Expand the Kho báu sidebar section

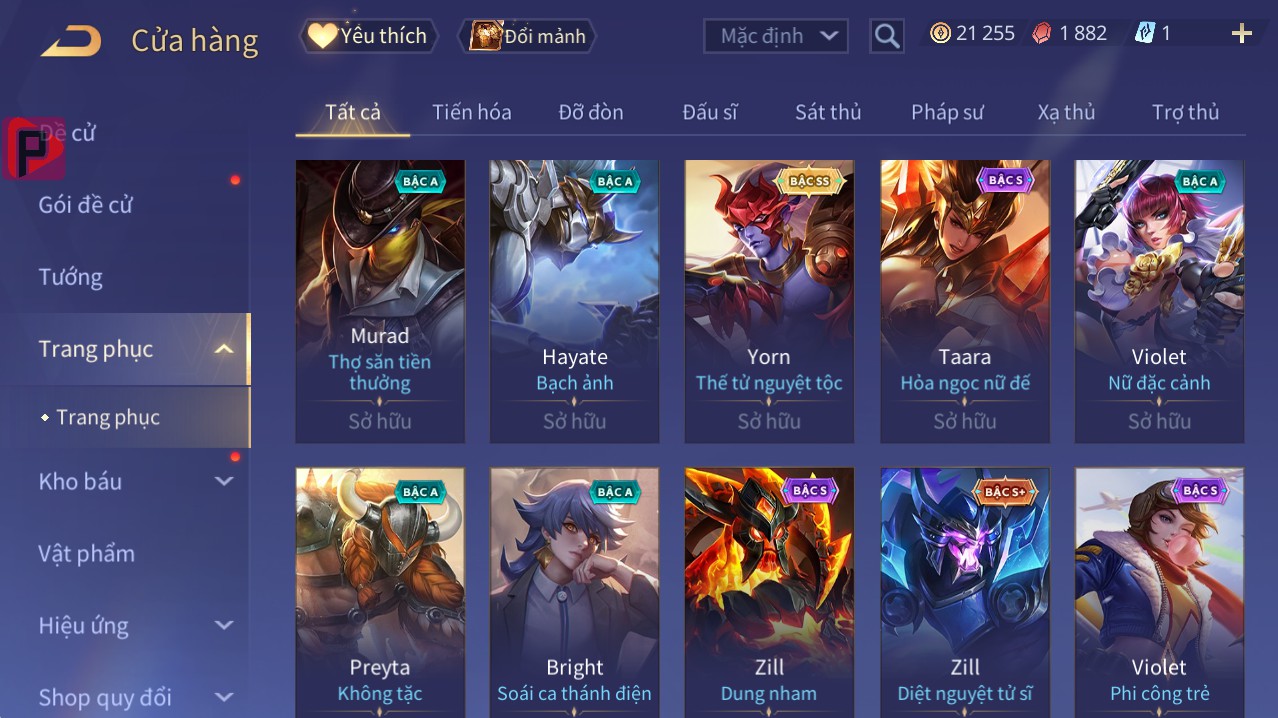[x=224, y=481]
